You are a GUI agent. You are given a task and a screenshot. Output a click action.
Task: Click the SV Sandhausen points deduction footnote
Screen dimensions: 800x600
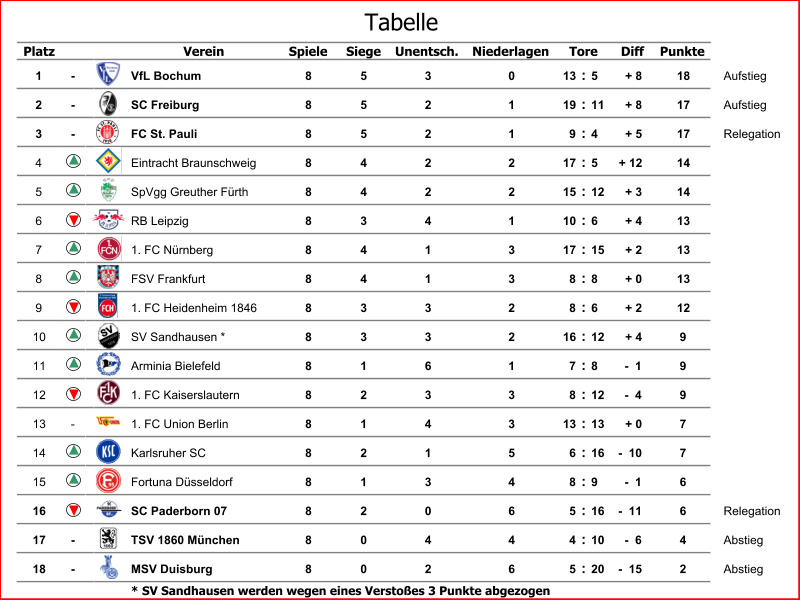coord(340,591)
